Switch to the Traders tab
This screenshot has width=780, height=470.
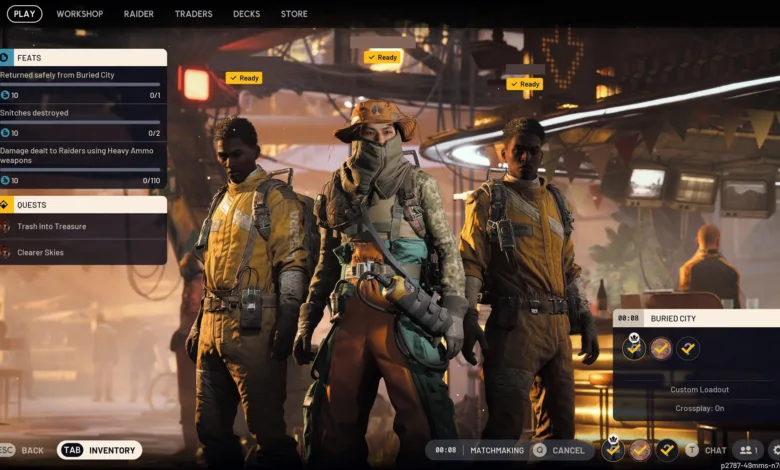pyautogui.click(x=193, y=14)
